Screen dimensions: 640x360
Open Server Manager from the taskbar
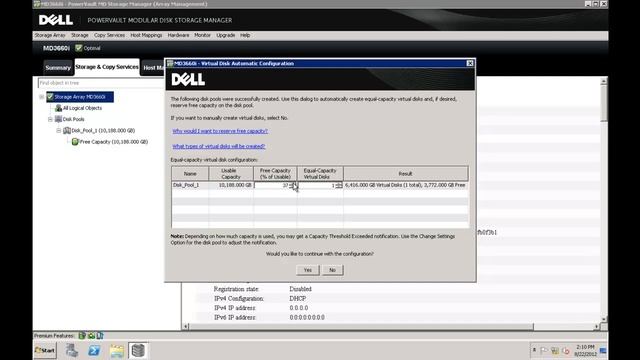click(x=72, y=350)
